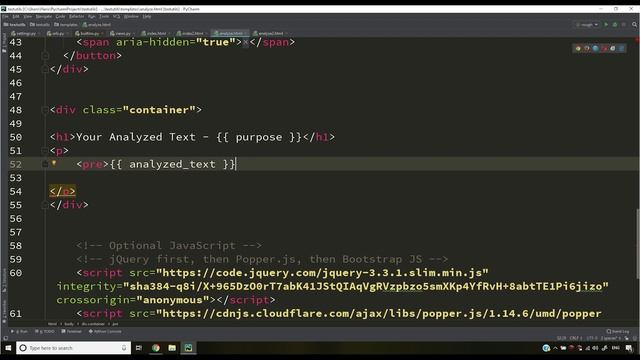Open the Terminal tool window
640x360 pixels.
coord(72,331)
